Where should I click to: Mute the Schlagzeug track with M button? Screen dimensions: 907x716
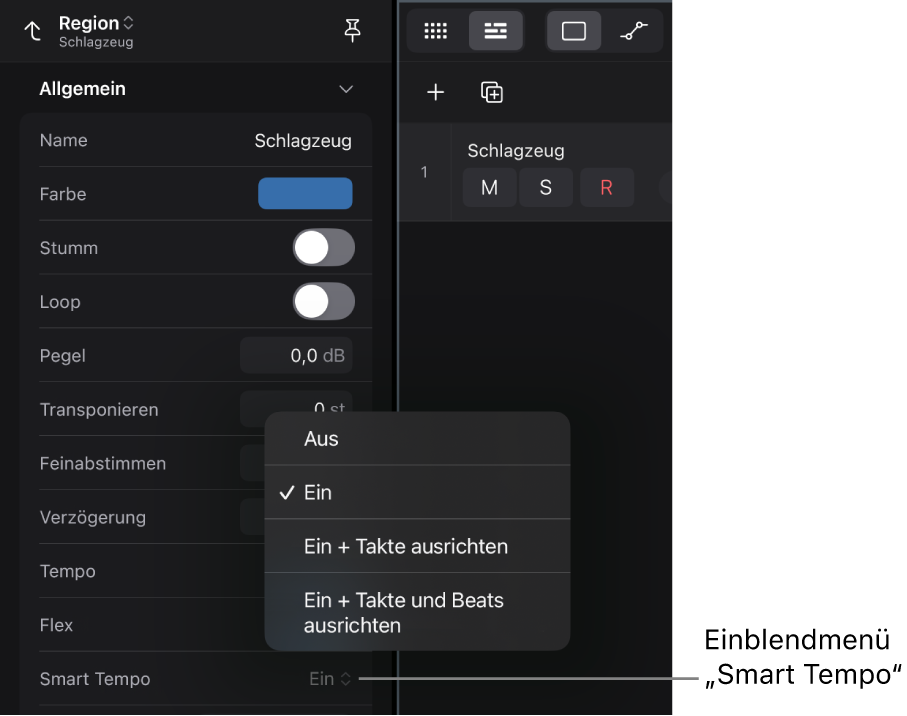(x=489, y=187)
